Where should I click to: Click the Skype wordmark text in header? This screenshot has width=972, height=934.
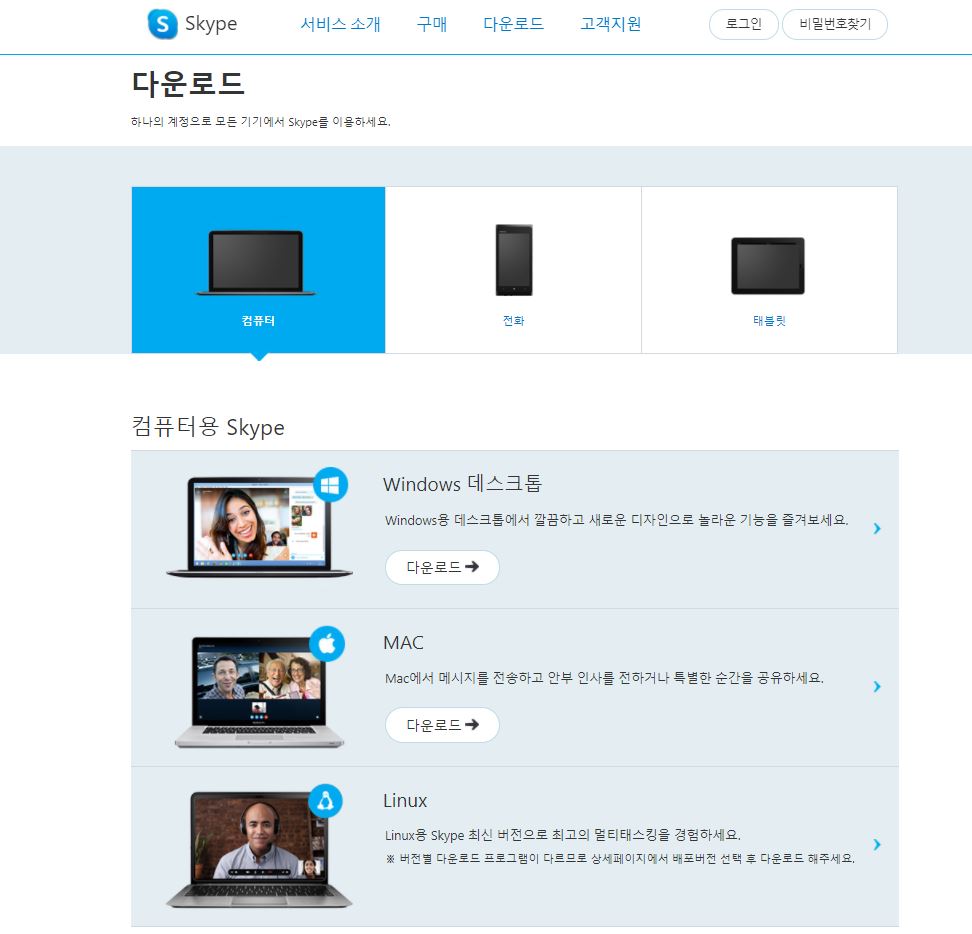[x=211, y=24]
